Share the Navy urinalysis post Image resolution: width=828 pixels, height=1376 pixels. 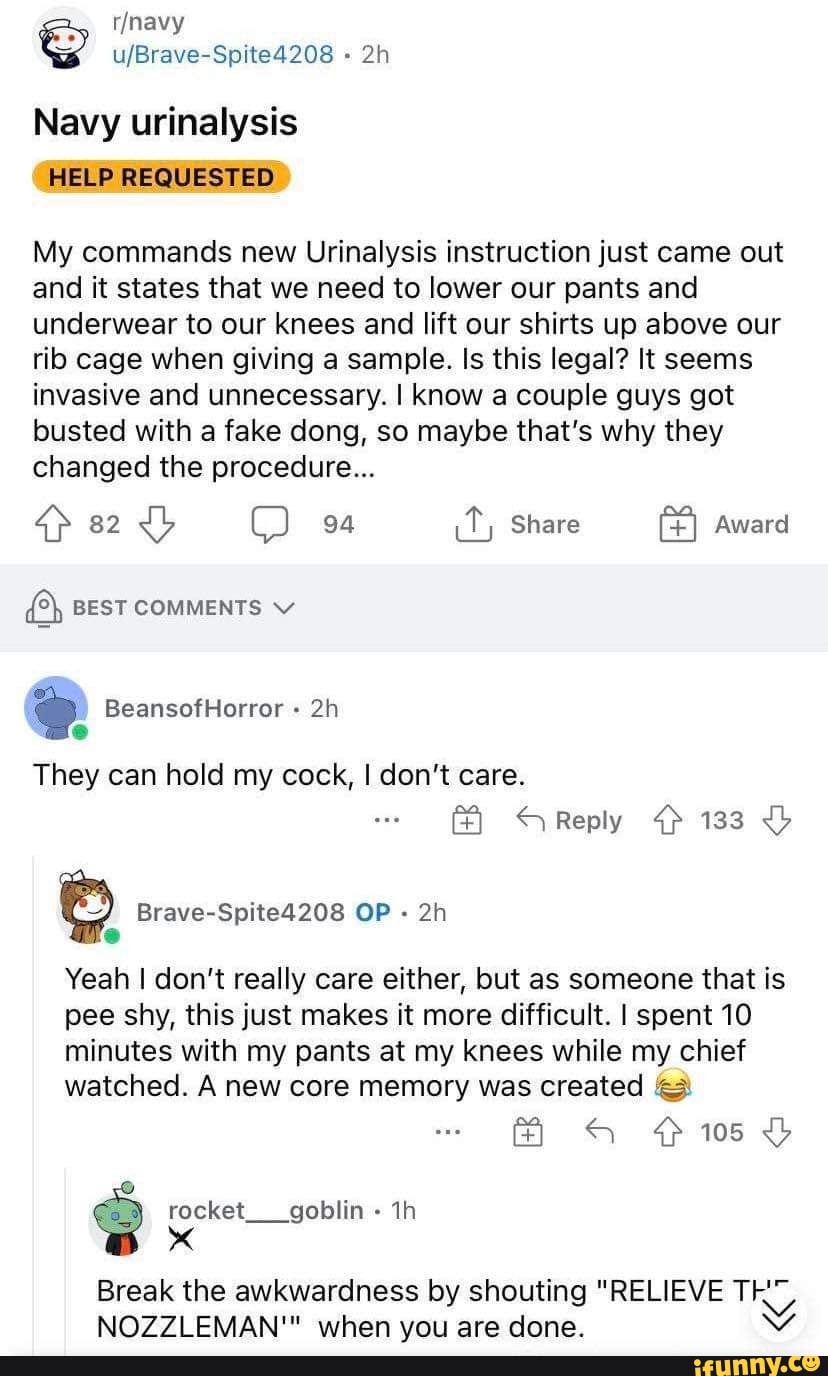click(519, 524)
